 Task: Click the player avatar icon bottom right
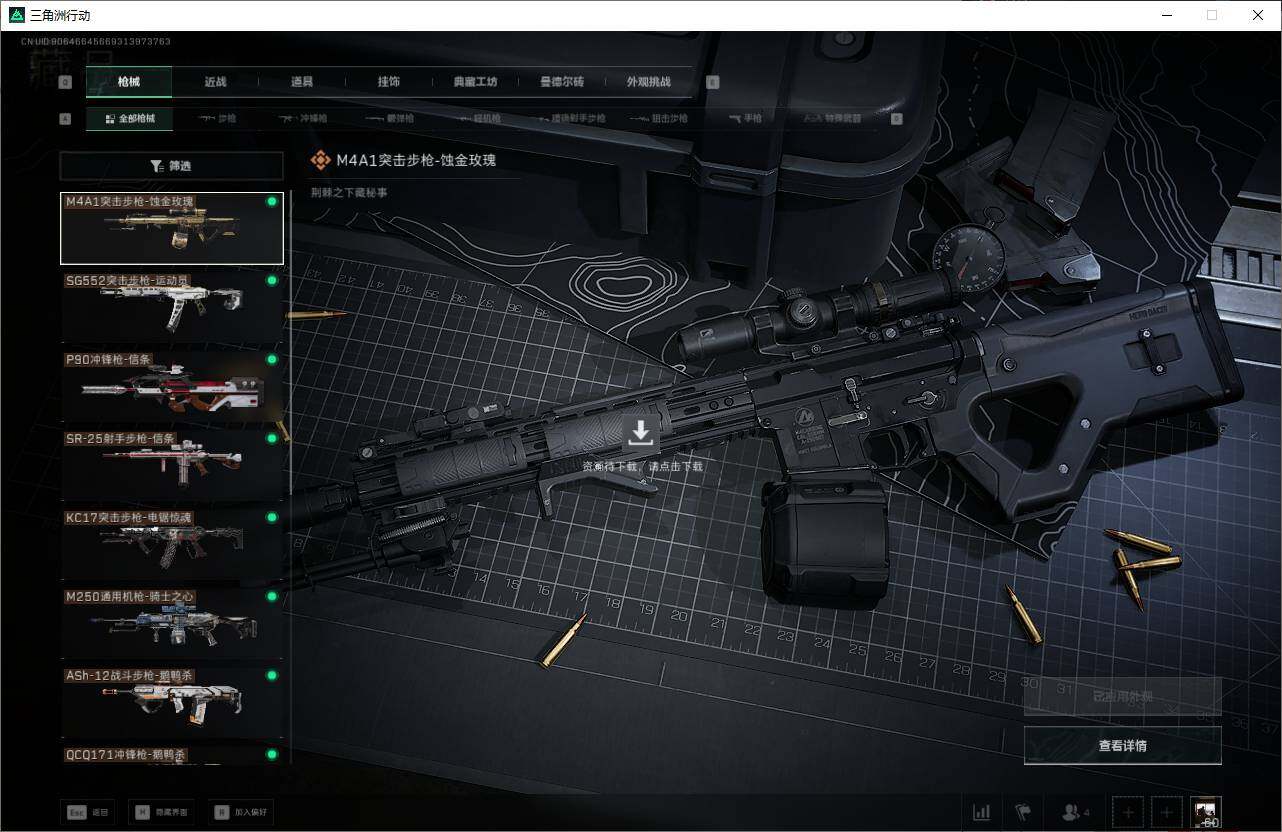[x=1206, y=812]
